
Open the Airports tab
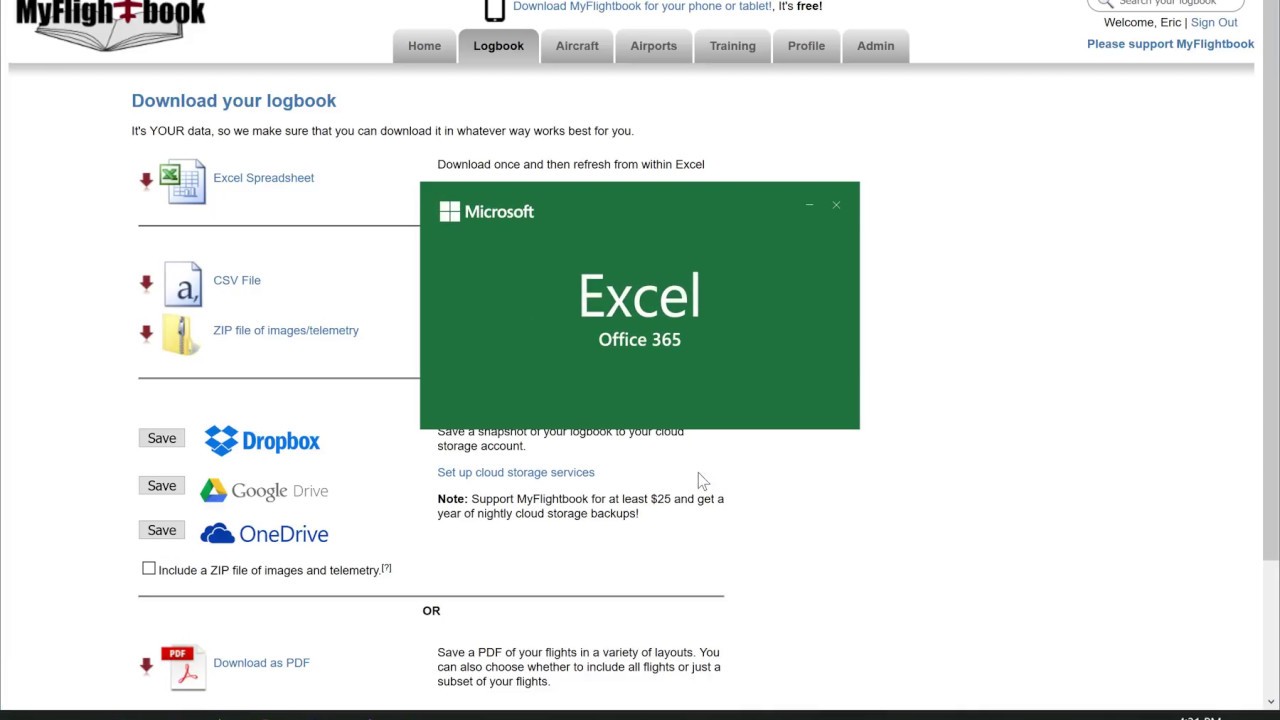point(653,46)
